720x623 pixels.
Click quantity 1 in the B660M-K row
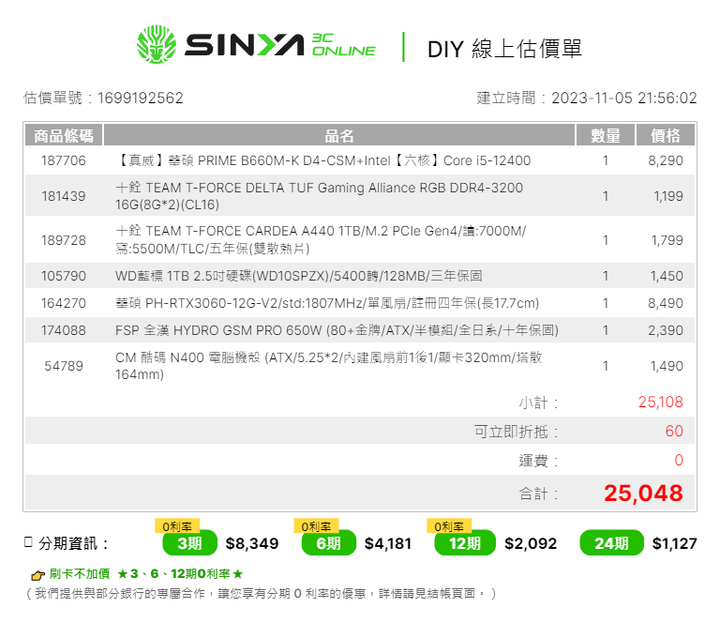605,161
